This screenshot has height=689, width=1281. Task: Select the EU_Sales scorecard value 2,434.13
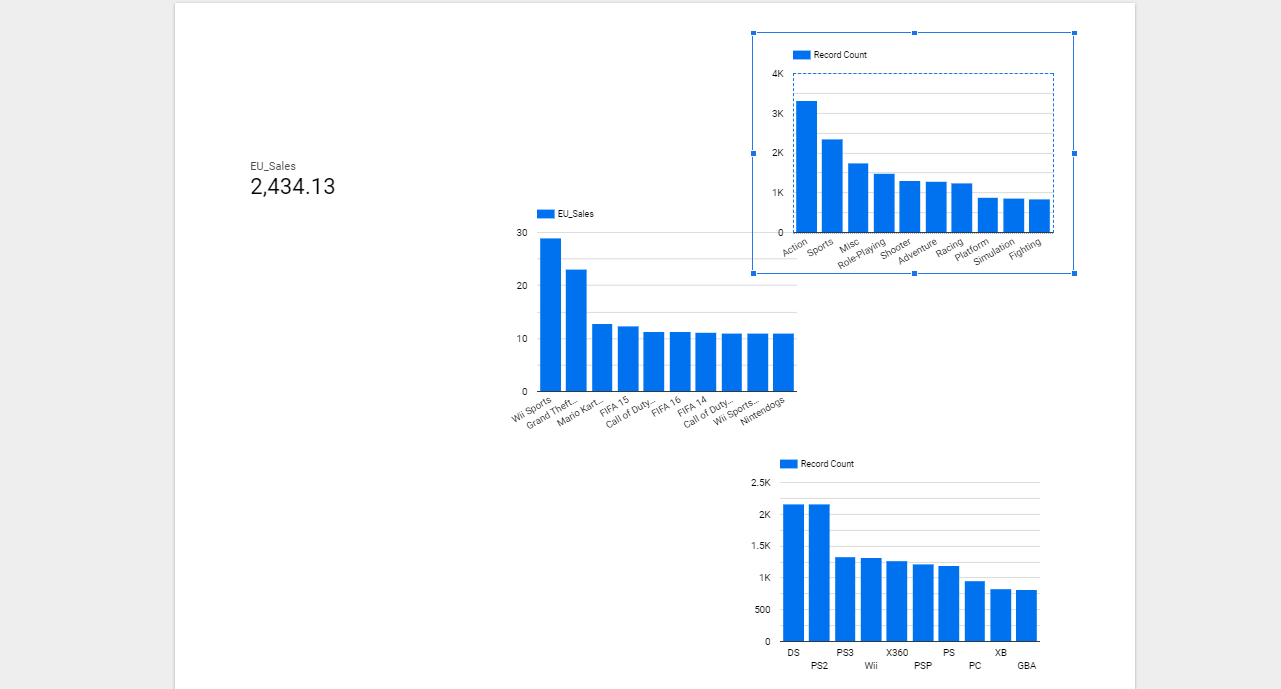[292, 187]
